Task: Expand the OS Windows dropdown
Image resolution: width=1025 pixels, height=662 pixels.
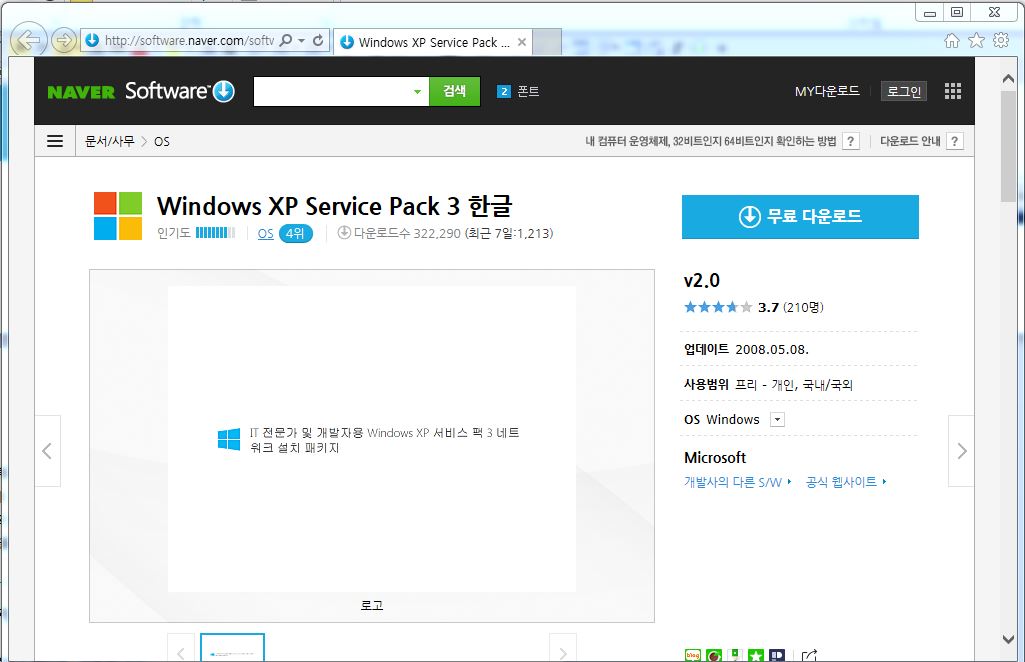Action: point(777,420)
